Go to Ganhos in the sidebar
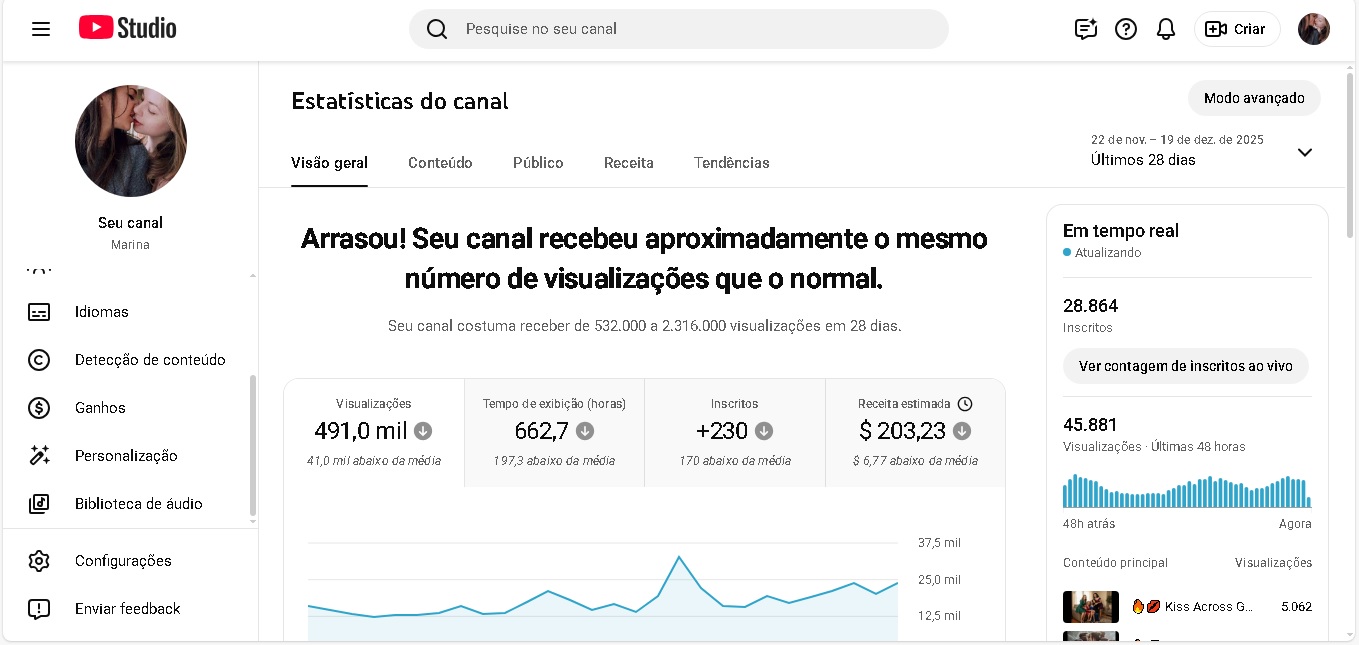The image size is (1359, 645). (x=100, y=408)
